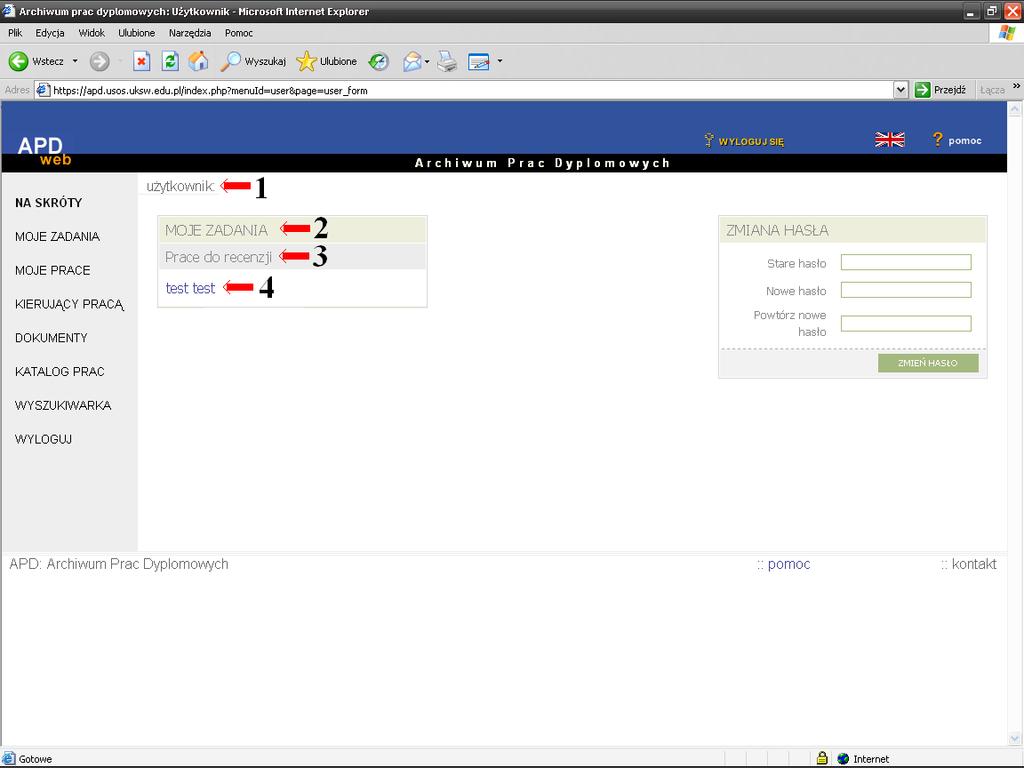Image resolution: width=1024 pixels, height=768 pixels.
Task: Click the security padlock icon in the status bar
Action: 822,758
